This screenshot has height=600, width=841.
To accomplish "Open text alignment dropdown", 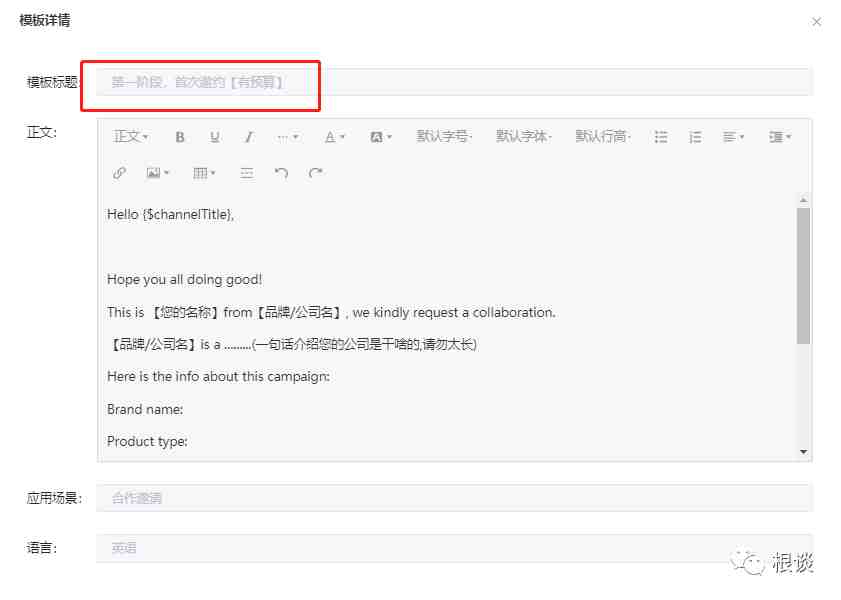I will [x=733, y=137].
